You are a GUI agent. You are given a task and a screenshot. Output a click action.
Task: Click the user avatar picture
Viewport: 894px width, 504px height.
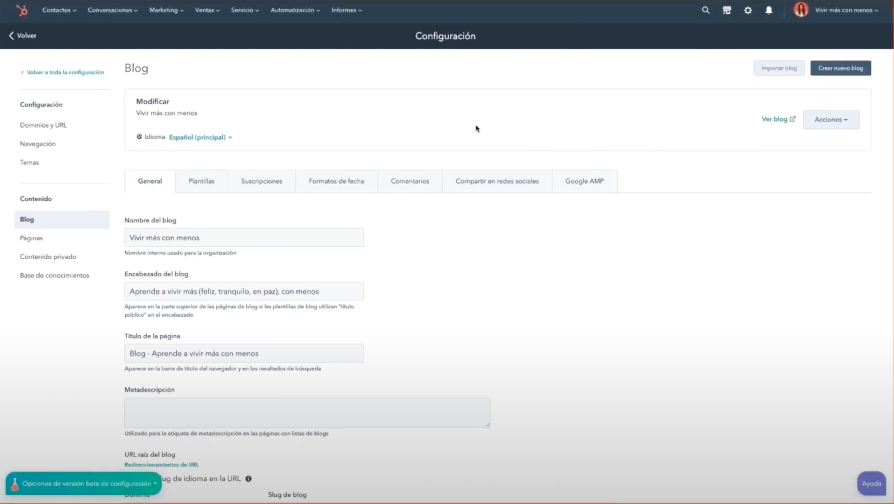[x=800, y=10]
